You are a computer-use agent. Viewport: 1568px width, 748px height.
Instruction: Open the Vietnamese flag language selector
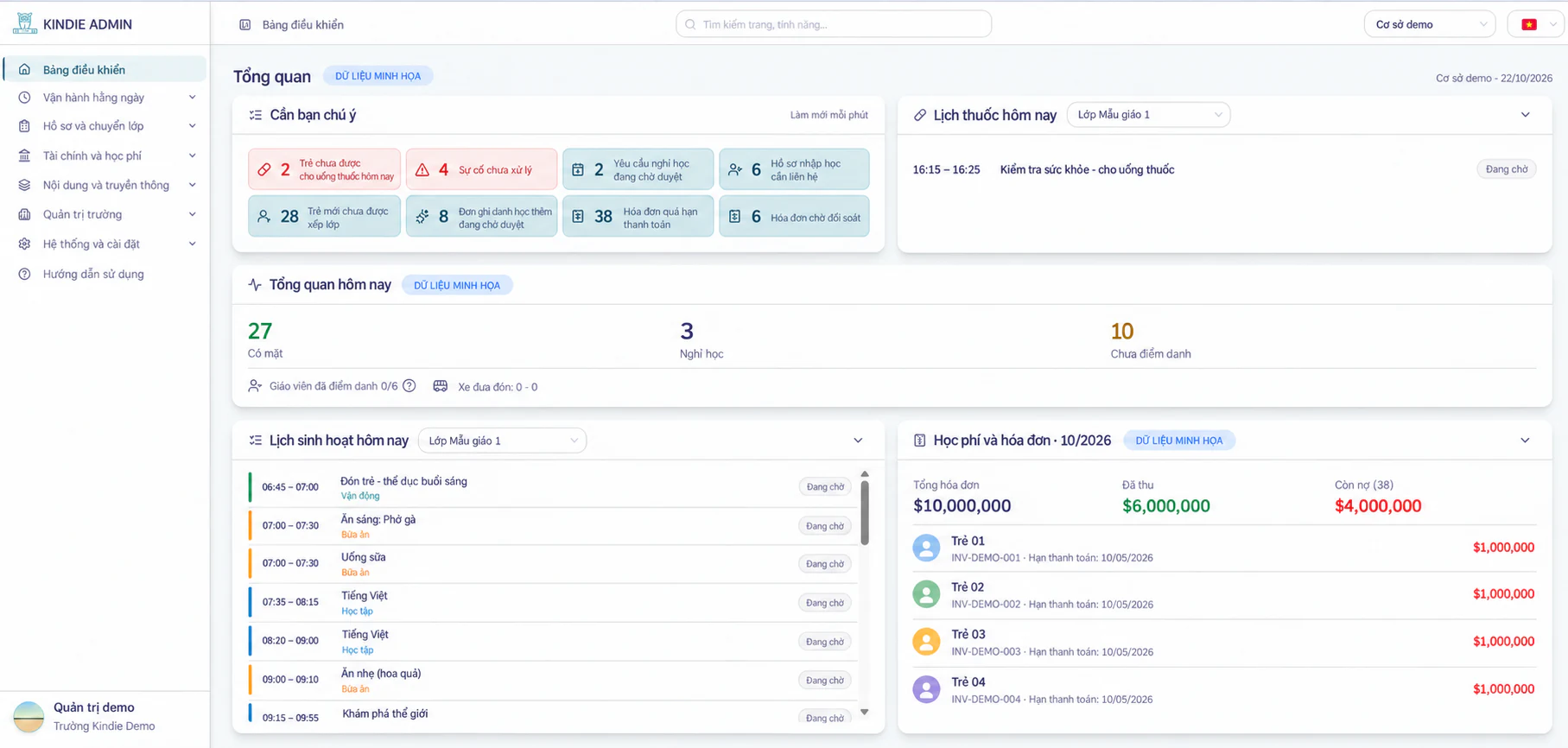click(1537, 24)
